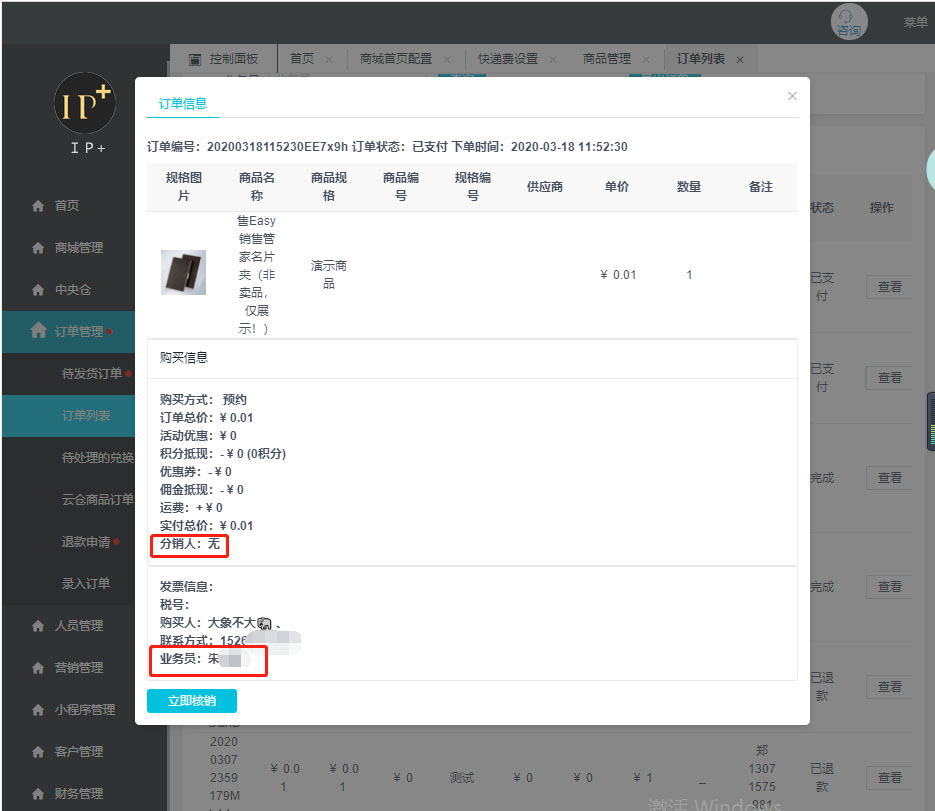Open 退款申请 in sidebar
935x811 pixels.
click(x=85, y=542)
